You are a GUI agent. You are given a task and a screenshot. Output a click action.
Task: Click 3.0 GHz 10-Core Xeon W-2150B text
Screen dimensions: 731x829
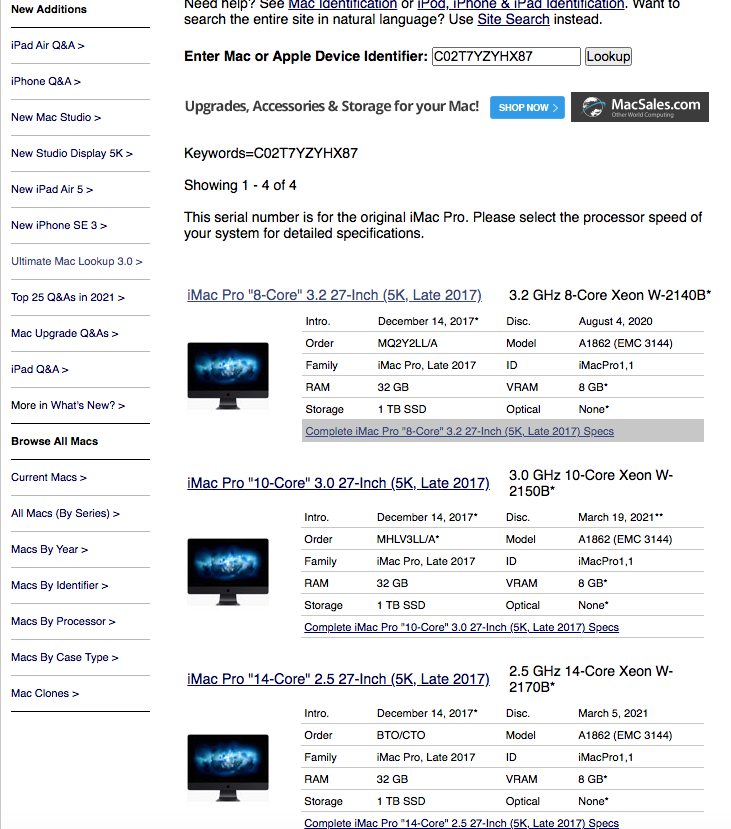(590, 483)
